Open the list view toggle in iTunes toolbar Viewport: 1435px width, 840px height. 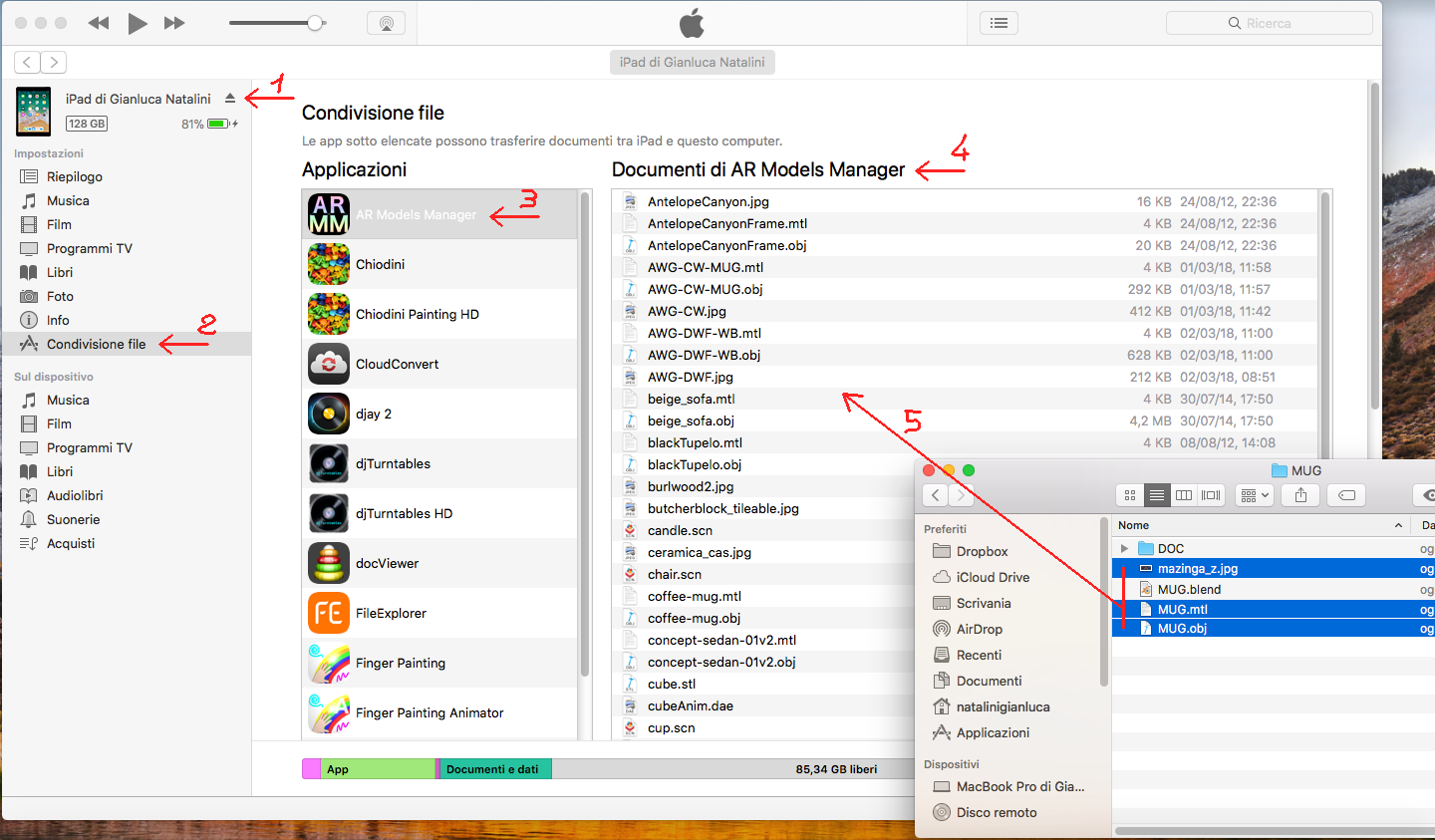(999, 23)
